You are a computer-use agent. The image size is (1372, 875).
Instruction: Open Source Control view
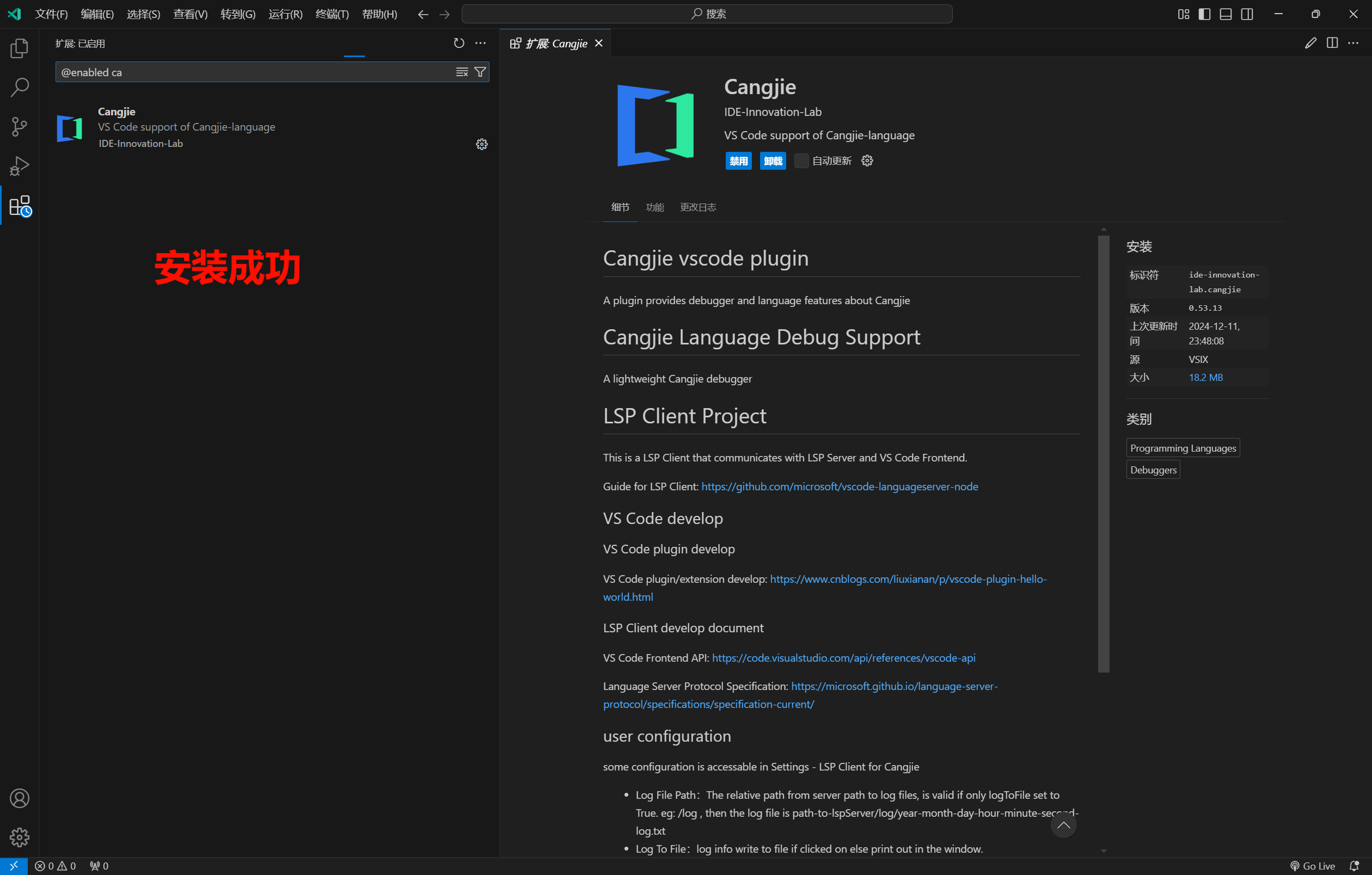click(20, 126)
